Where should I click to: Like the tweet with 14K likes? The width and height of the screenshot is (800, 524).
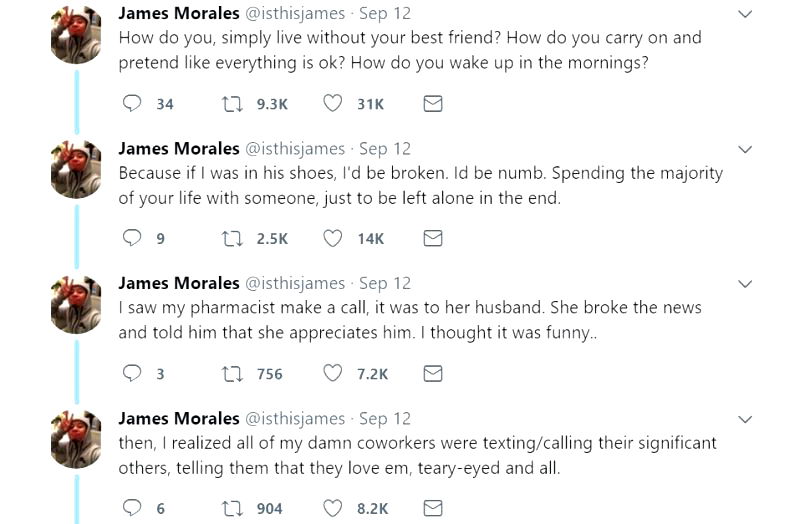pyautogui.click(x=333, y=238)
